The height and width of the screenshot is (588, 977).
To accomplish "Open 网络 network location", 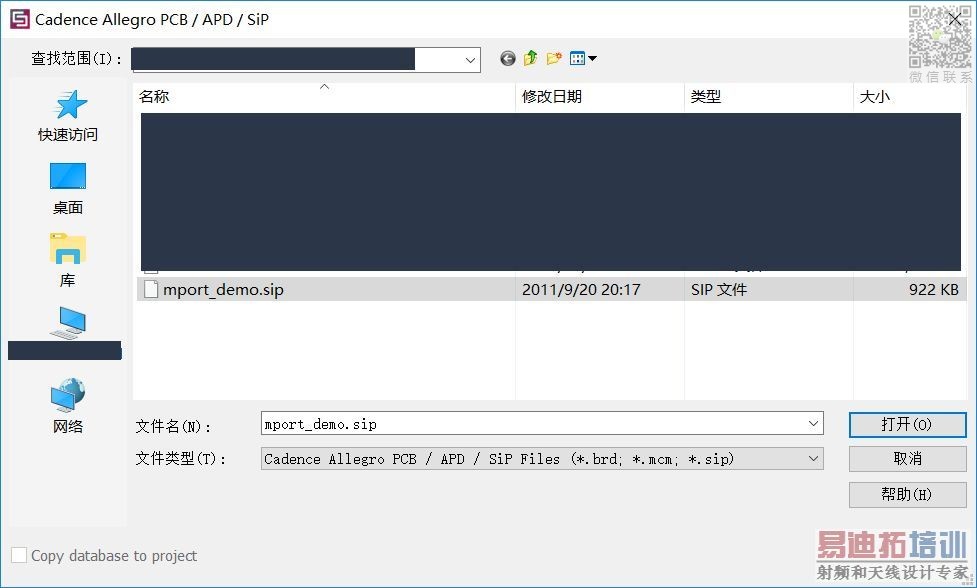I will 68,406.
